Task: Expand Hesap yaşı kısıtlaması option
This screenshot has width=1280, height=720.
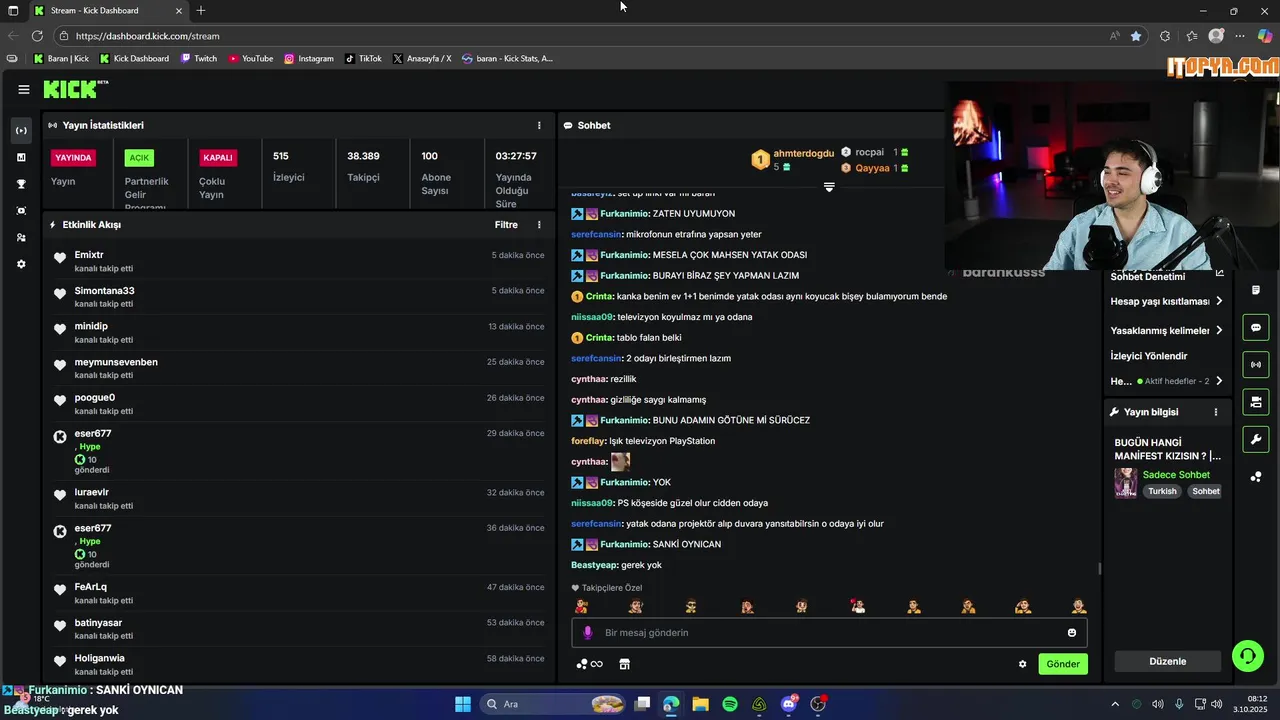Action: [x=1167, y=302]
